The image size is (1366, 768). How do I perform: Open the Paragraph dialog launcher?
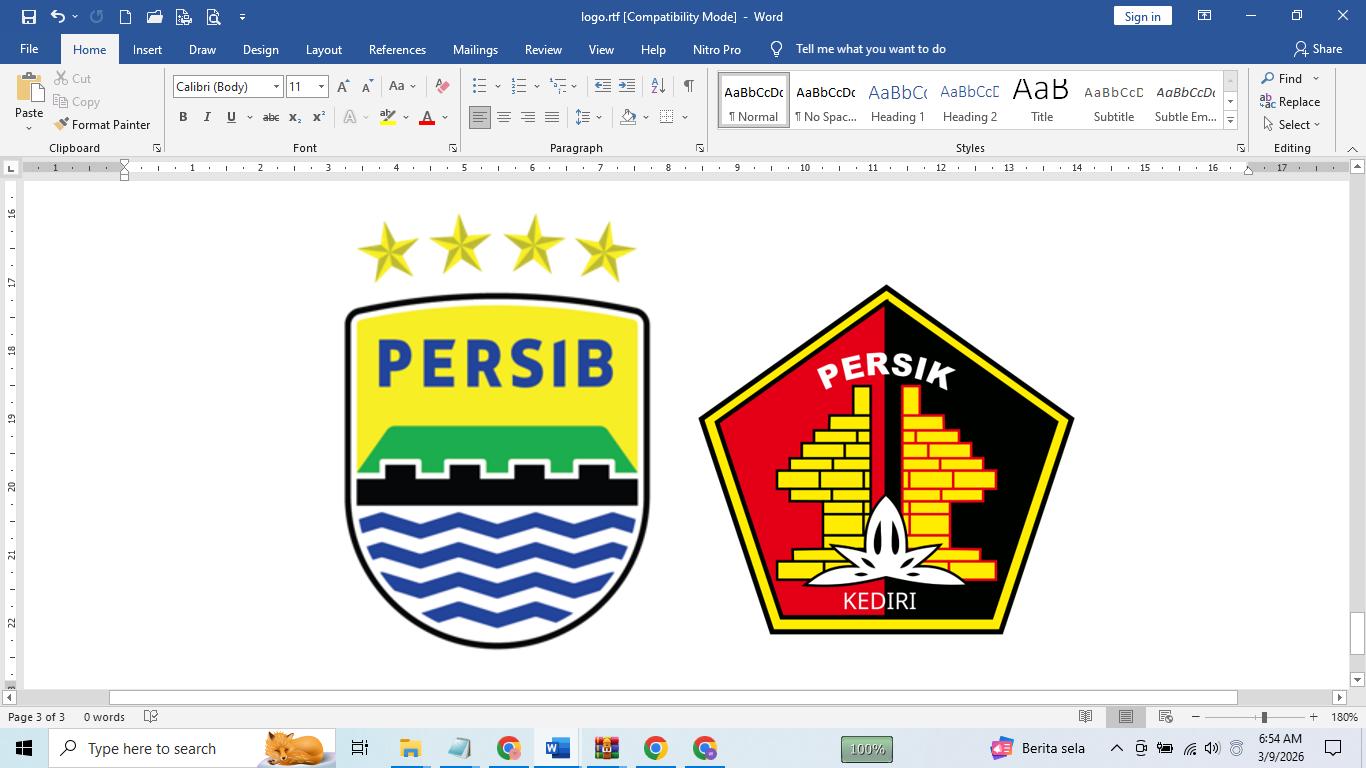700,148
